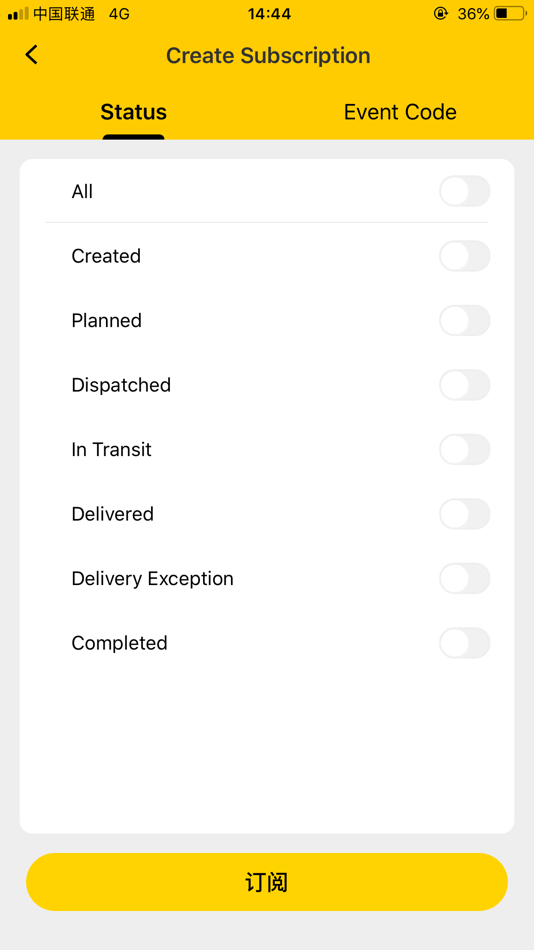Tap the Create Subscription title
Screen dimensions: 534x950
268,56
